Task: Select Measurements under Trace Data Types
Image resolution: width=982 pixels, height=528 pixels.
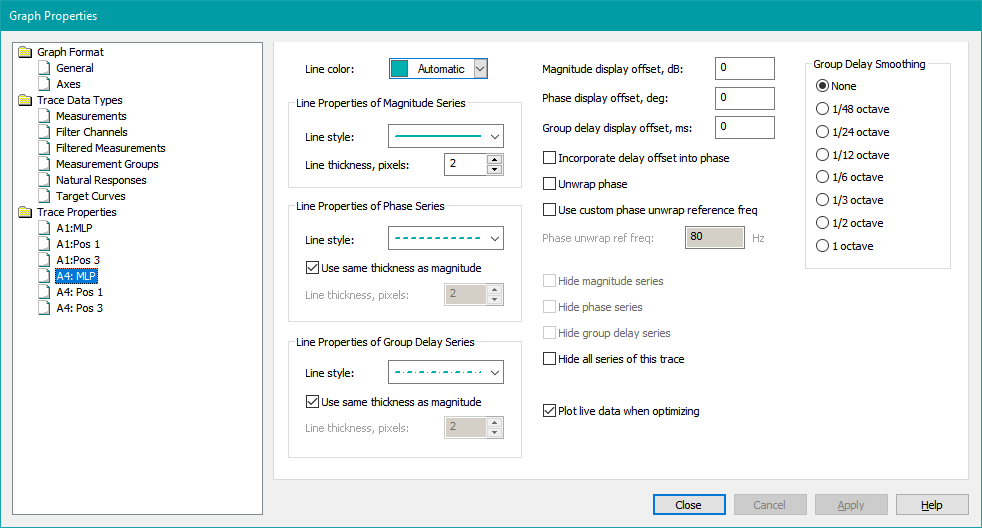Action: pyautogui.click(x=91, y=116)
